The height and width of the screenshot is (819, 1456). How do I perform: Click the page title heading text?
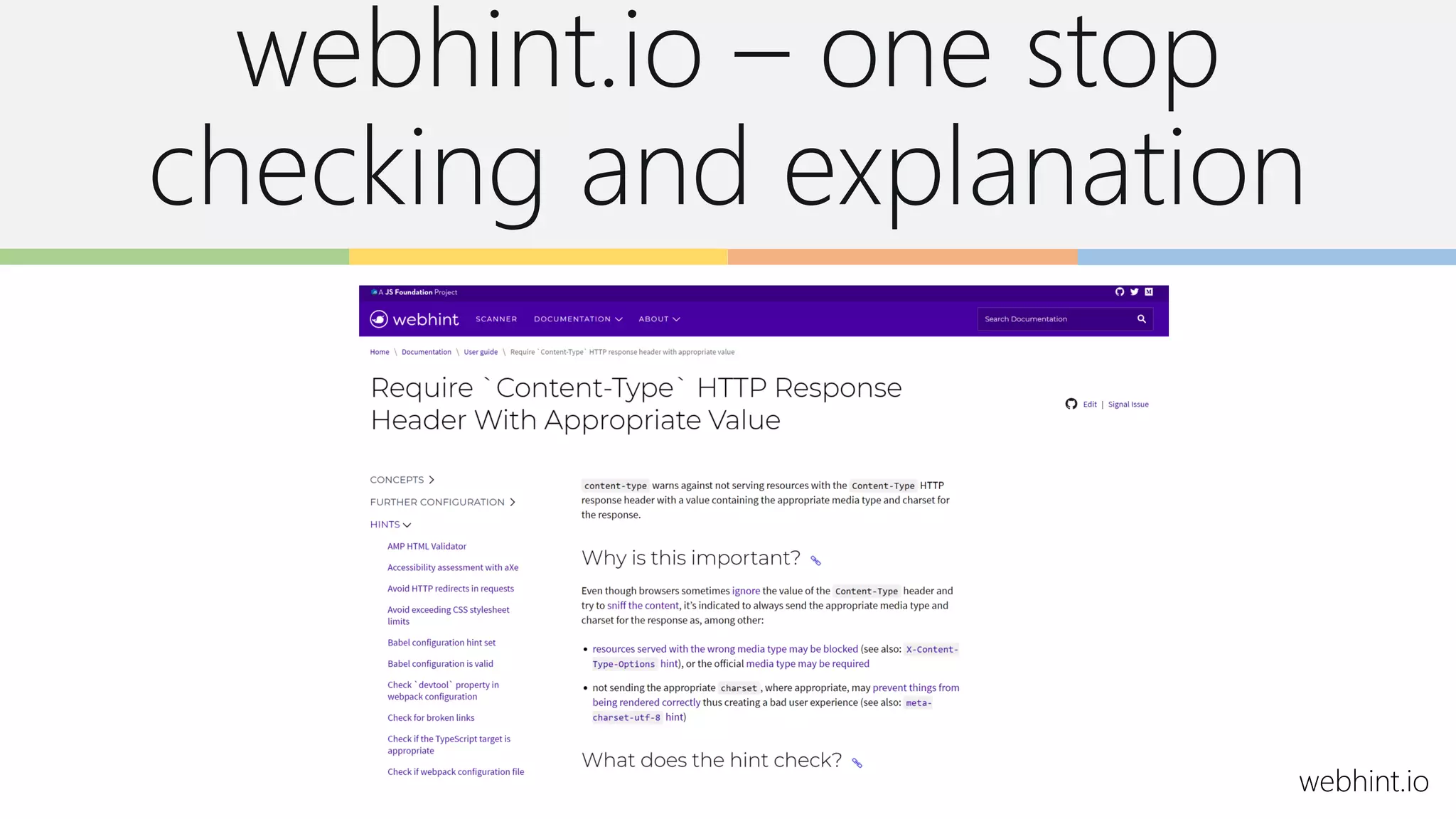[x=636, y=404]
